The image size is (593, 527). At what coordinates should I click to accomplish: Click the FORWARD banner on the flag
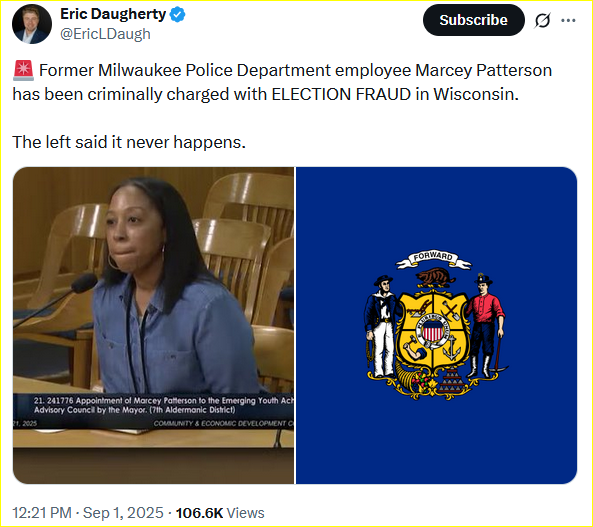tap(433, 259)
